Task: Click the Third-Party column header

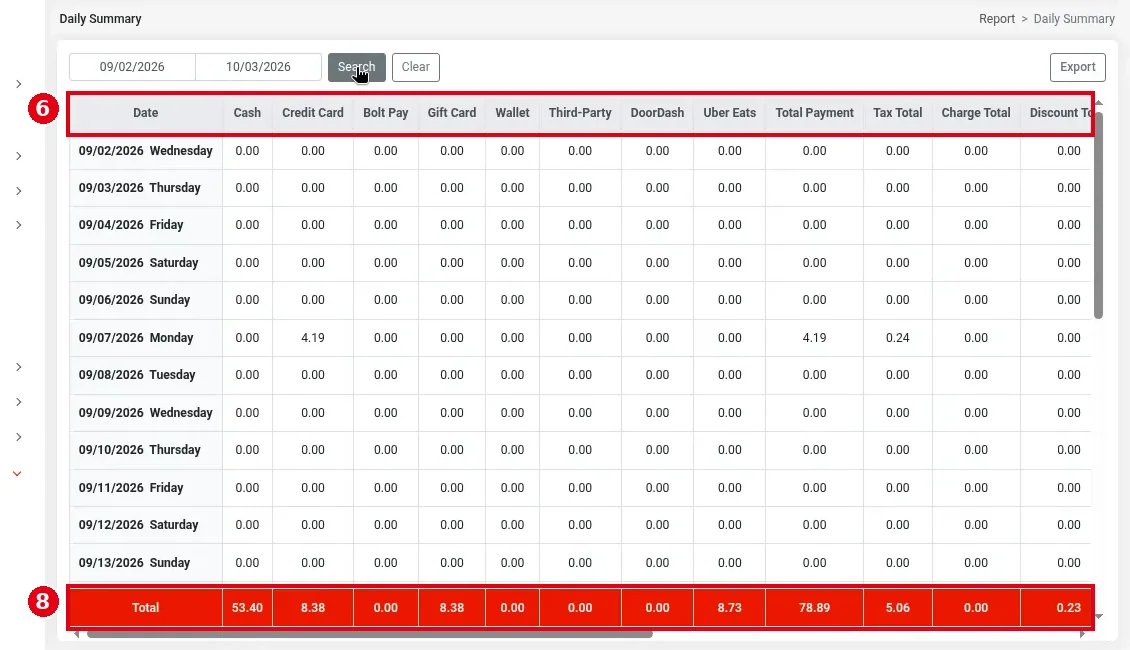Action: tap(580, 113)
